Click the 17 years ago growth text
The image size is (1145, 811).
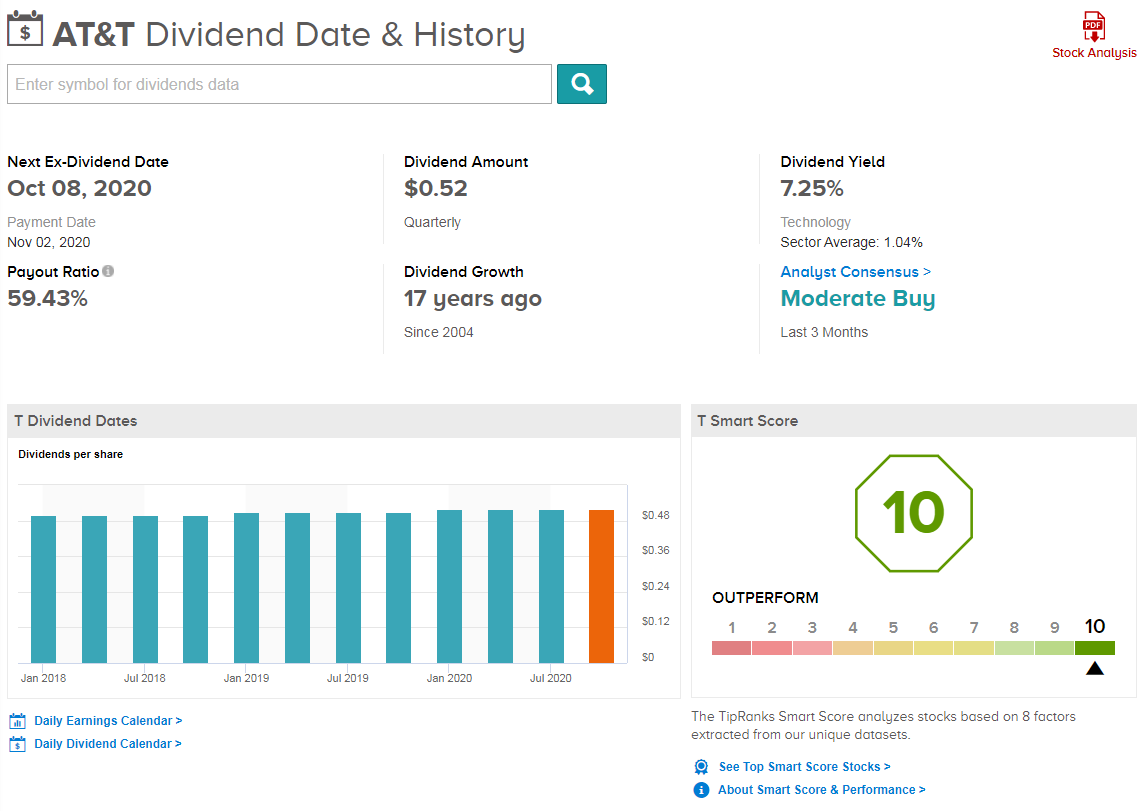tap(472, 299)
